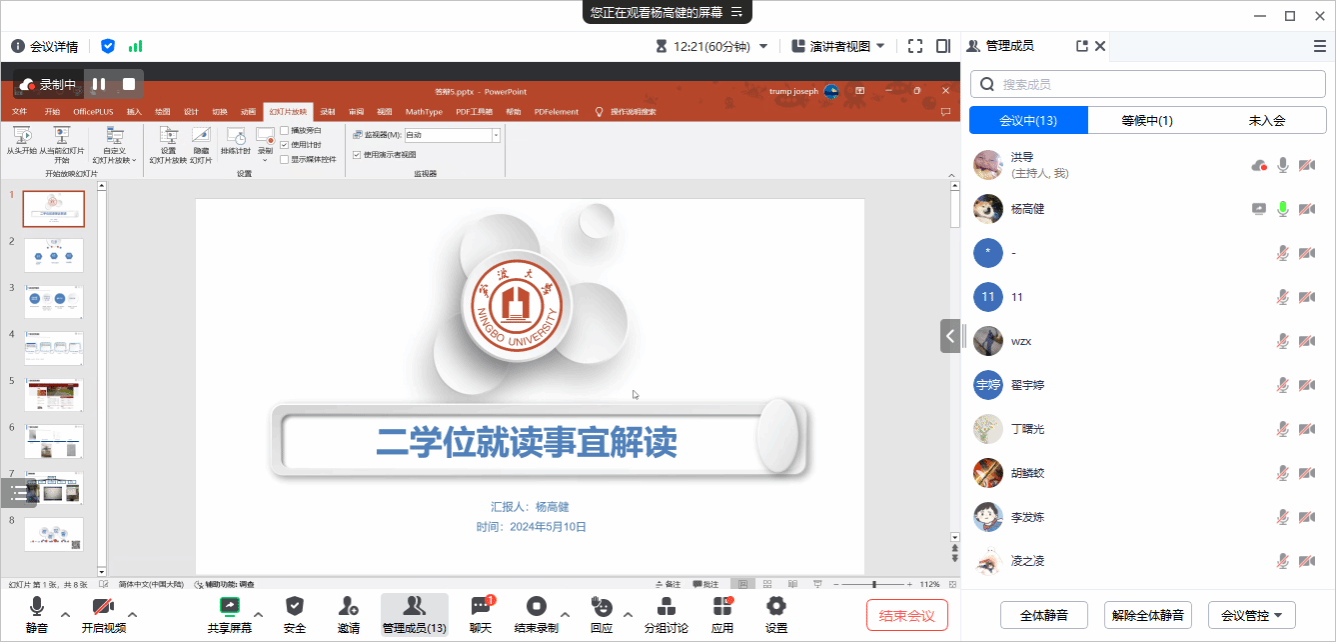
Task: Switch to the 等候中(1) tab
Action: [x=1146, y=121]
